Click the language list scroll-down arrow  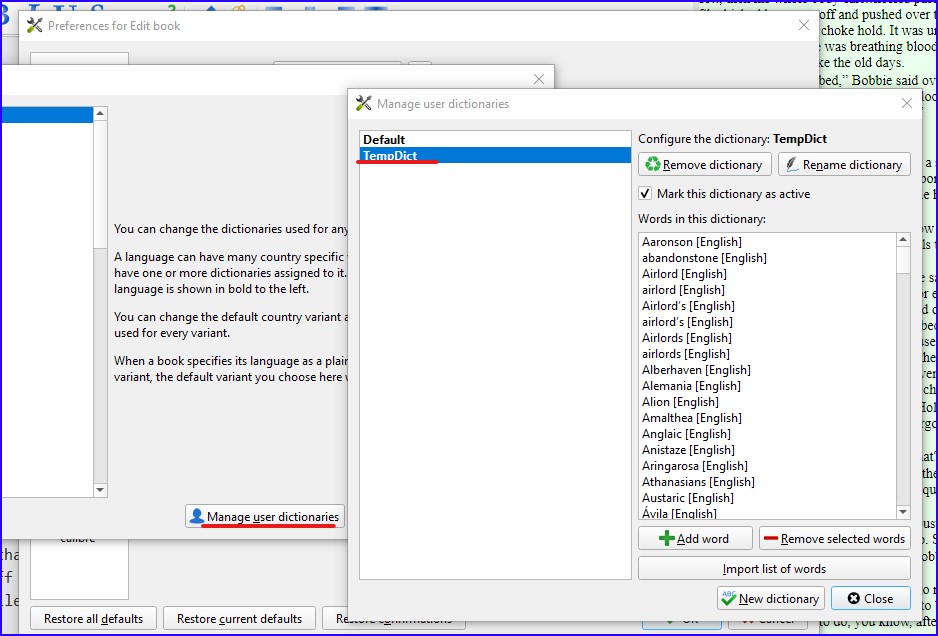[100, 490]
